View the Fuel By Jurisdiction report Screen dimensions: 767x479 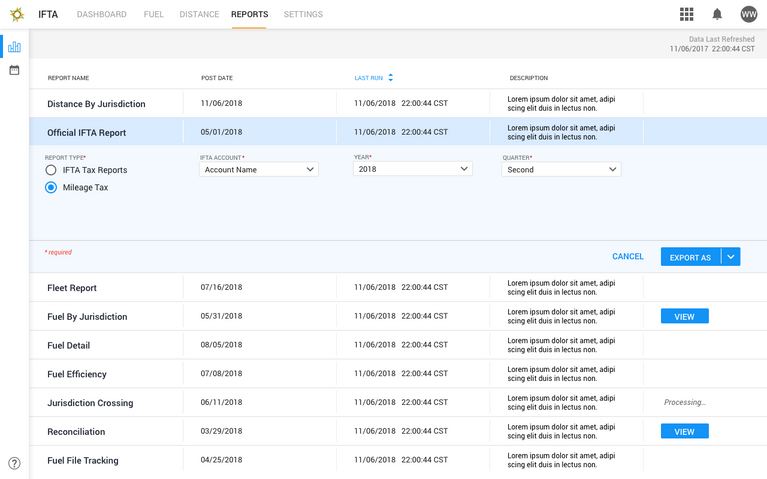684,316
